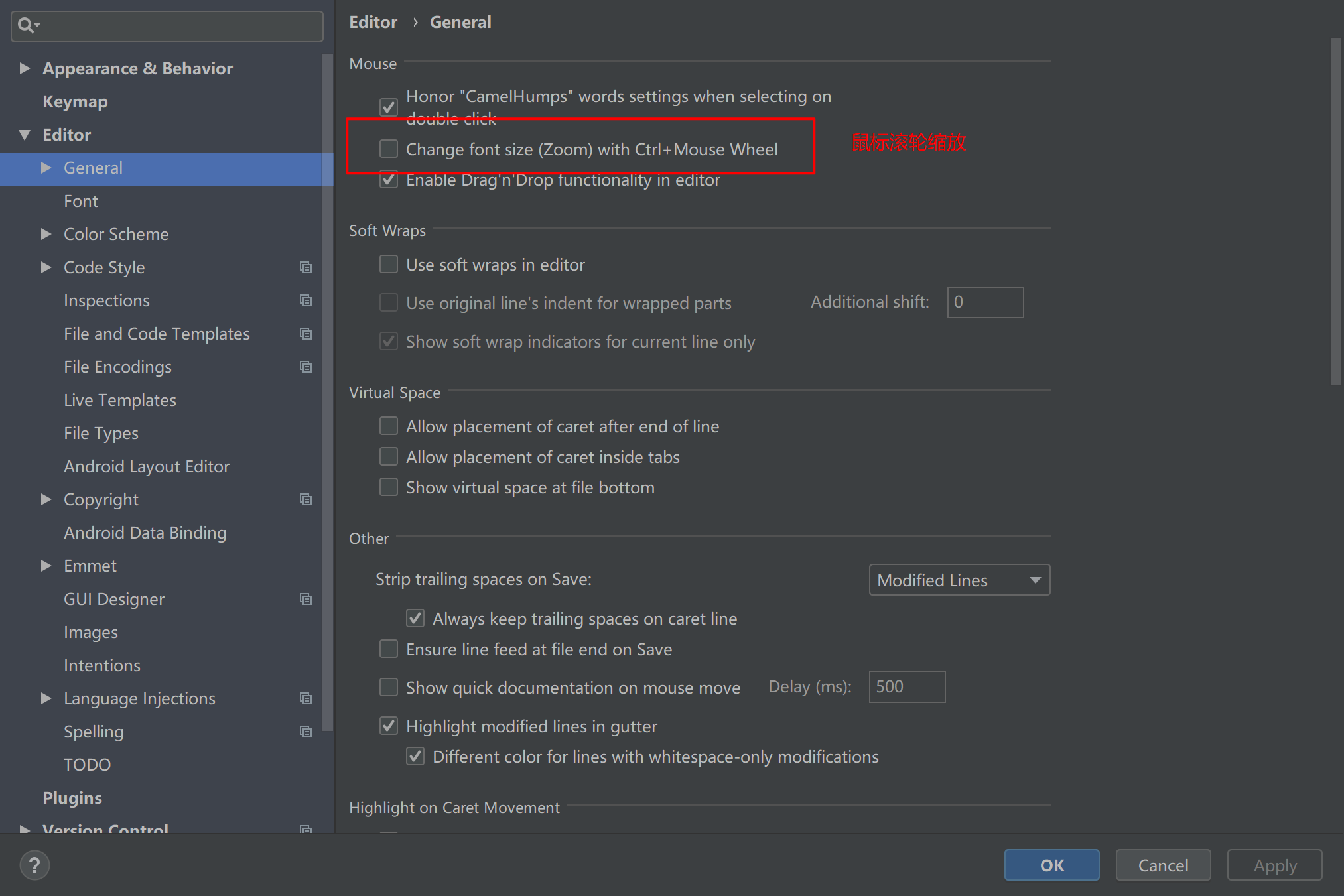This screenshot has height=896, width=1344.
Task: Click the right panel vertical scrollbar
Action: coord(1335,212)
